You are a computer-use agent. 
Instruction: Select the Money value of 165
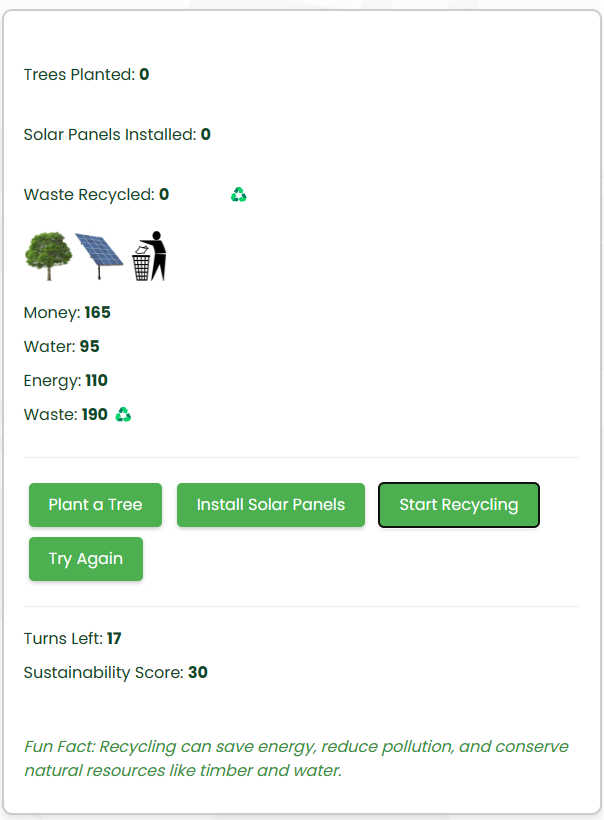[x=97, y=313]
